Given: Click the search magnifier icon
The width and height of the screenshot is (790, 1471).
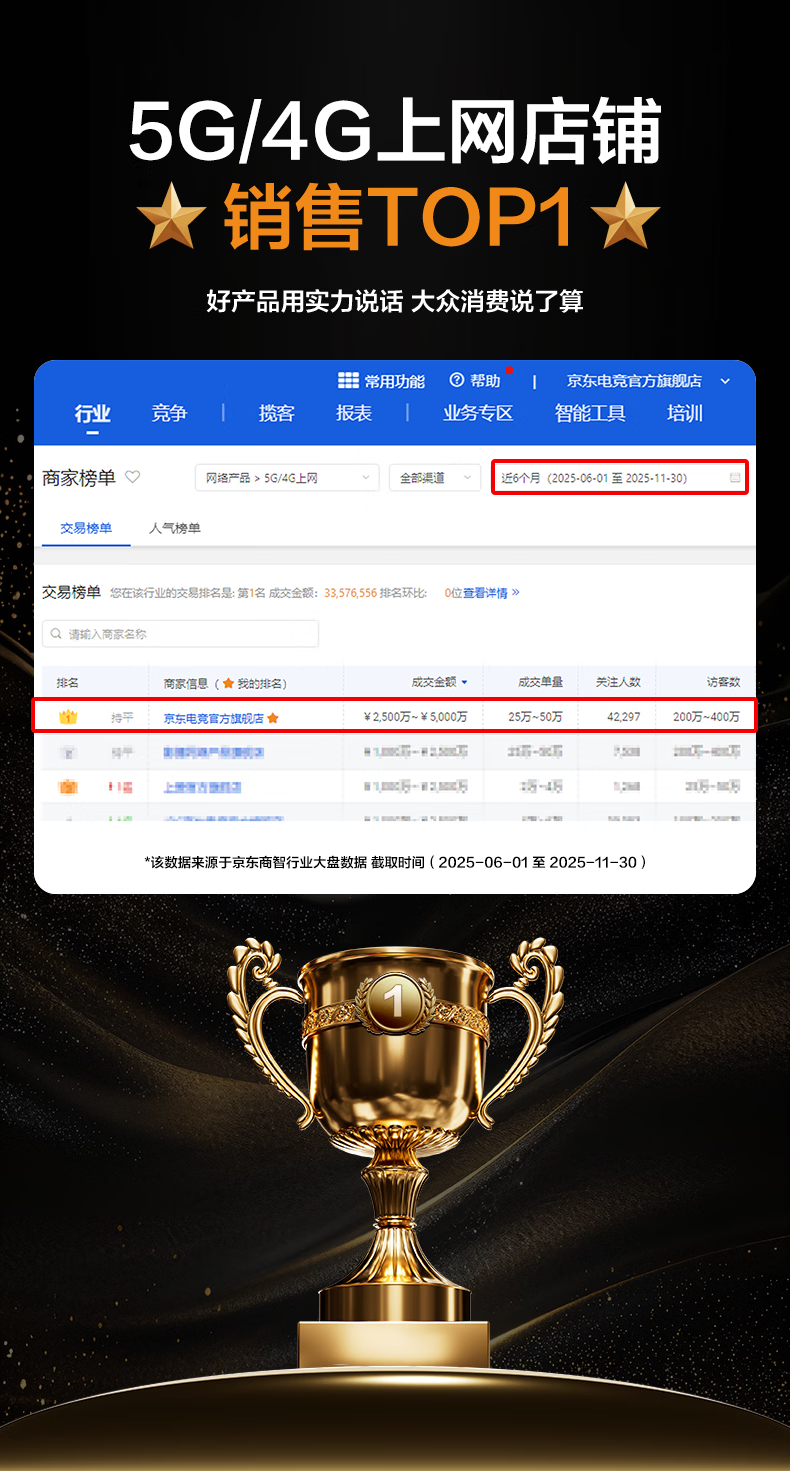Looking at the screenshot, I should 56,634.
